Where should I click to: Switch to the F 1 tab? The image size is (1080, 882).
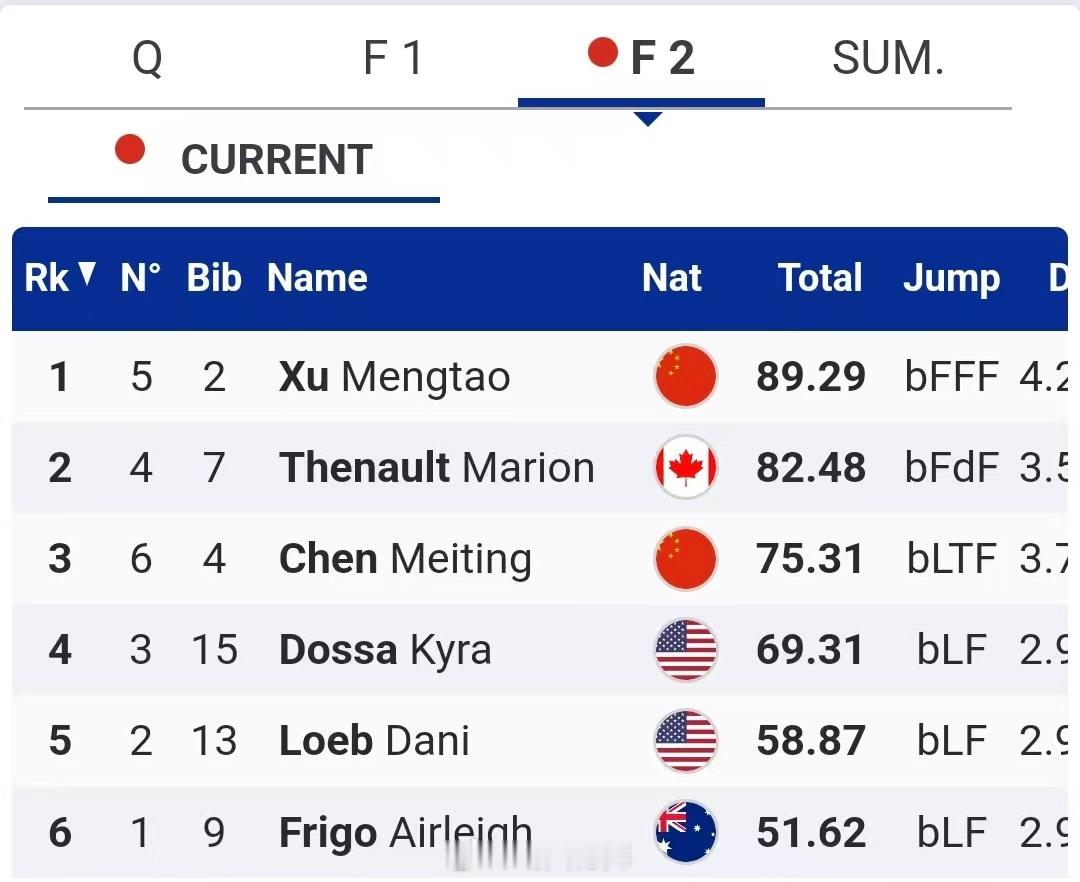(394, 57)
